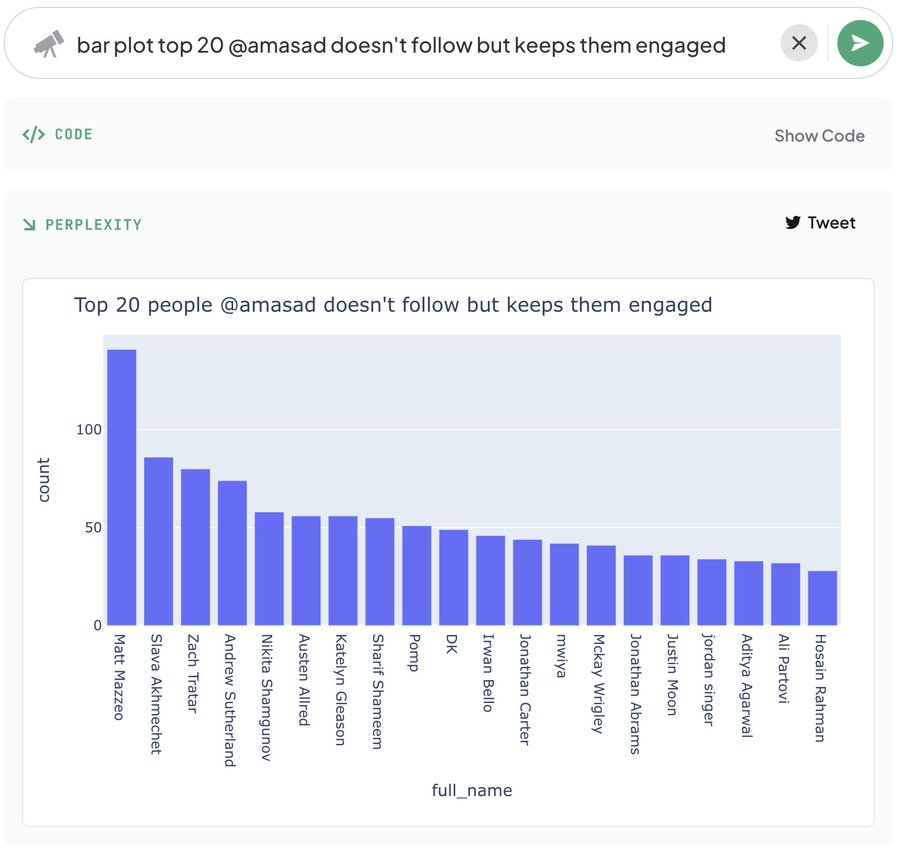The image size is (900, 854).
Task: Click the Perplexity arrow icon
Action: pos(29,224)
